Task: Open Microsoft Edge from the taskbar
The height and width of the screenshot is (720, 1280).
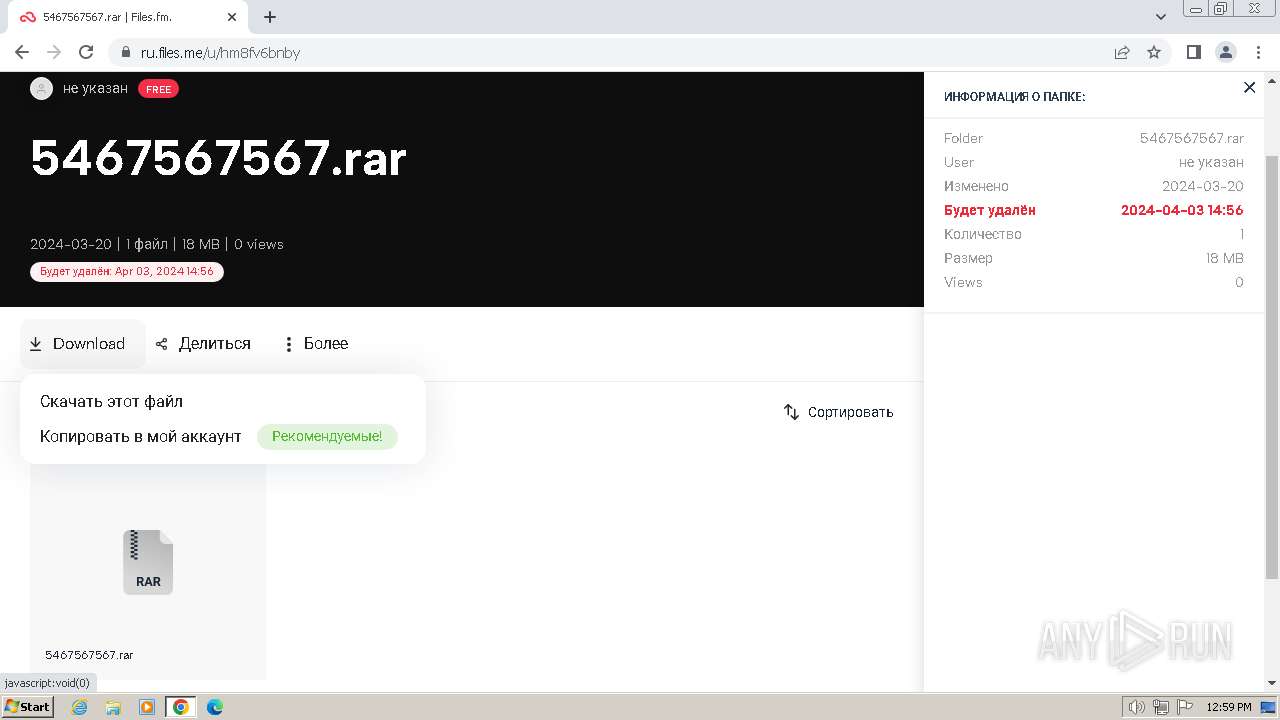Action: click(215, 707)
